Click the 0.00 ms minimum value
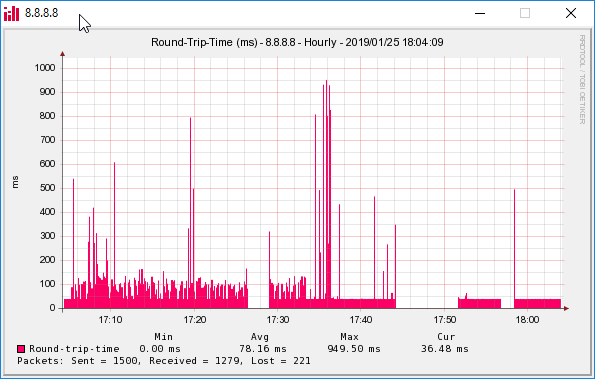 coord(160,349)
